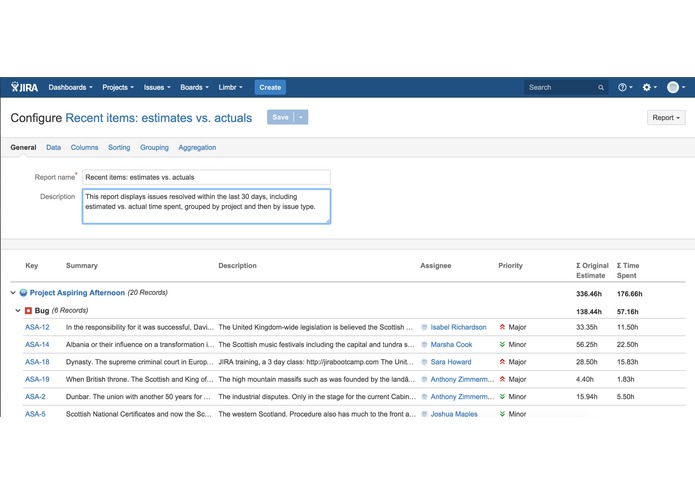Open the settings gear menu
The height and width of the screenshot is (494, 695).
coord(649,87)
